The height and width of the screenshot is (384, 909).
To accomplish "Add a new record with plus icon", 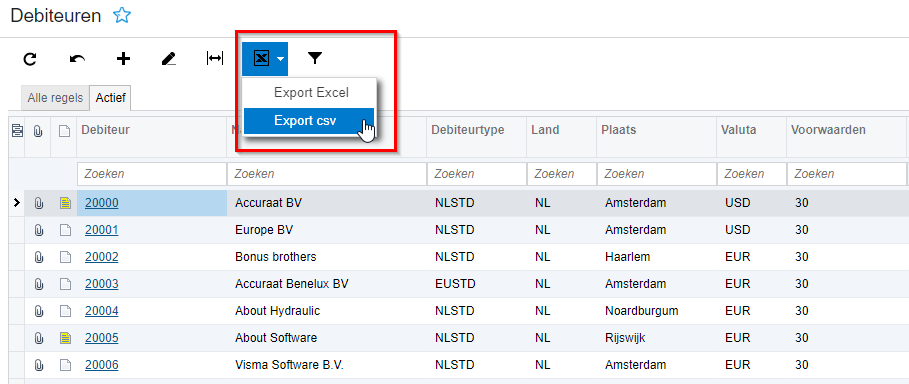I will tap(123, 59).
